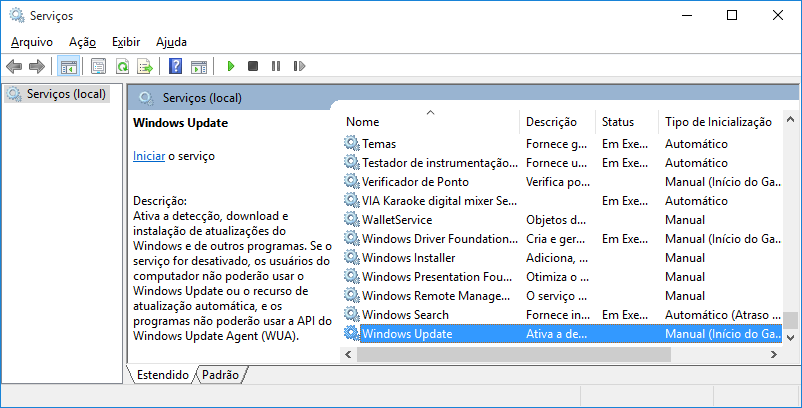Image resolution: width=802 pixels, height=408 pixels.
Task: Open the blue Help question mark icon
Action: [x=175, y=66]
